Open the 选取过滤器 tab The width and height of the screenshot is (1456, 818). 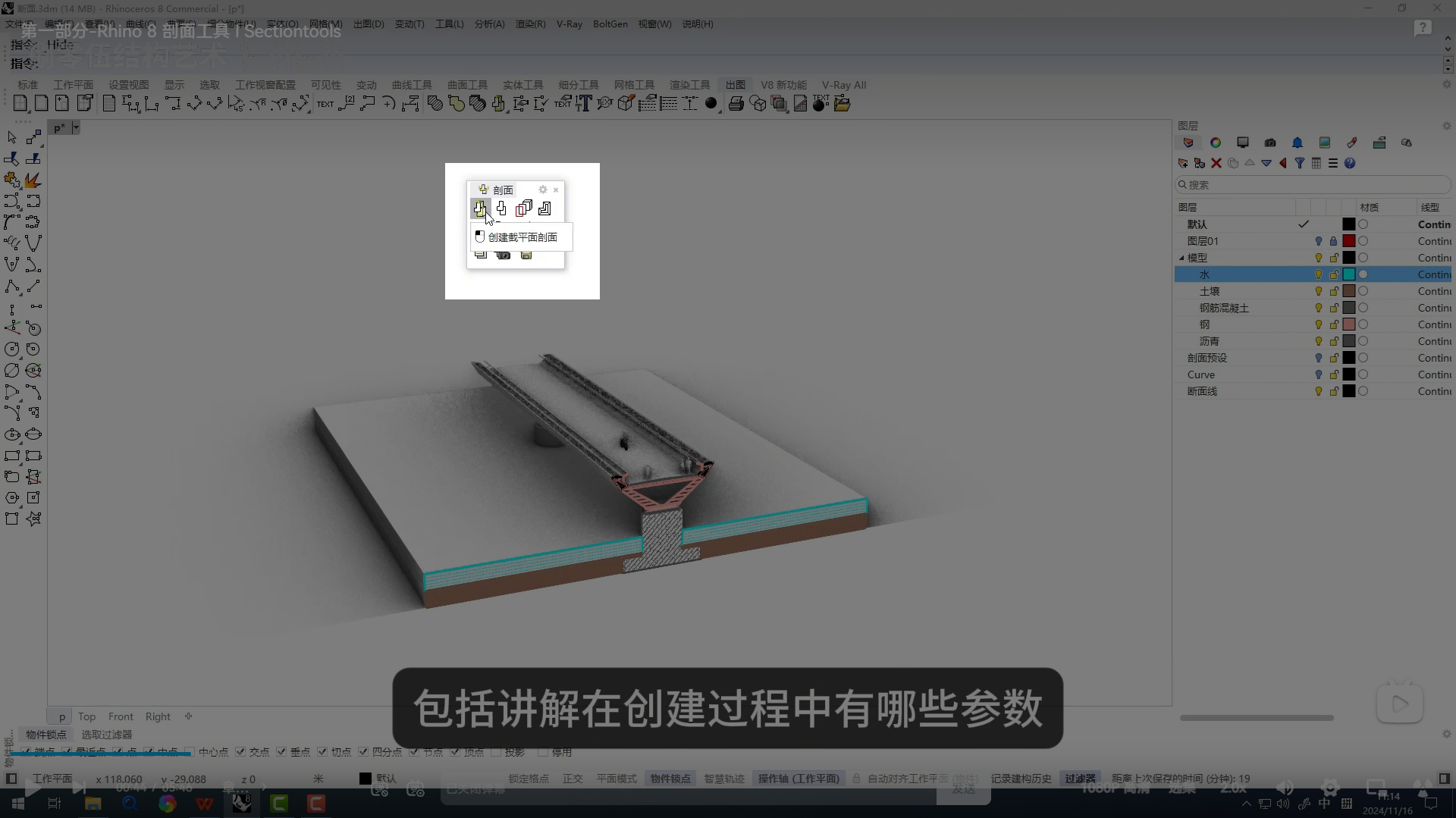(106, 735)
